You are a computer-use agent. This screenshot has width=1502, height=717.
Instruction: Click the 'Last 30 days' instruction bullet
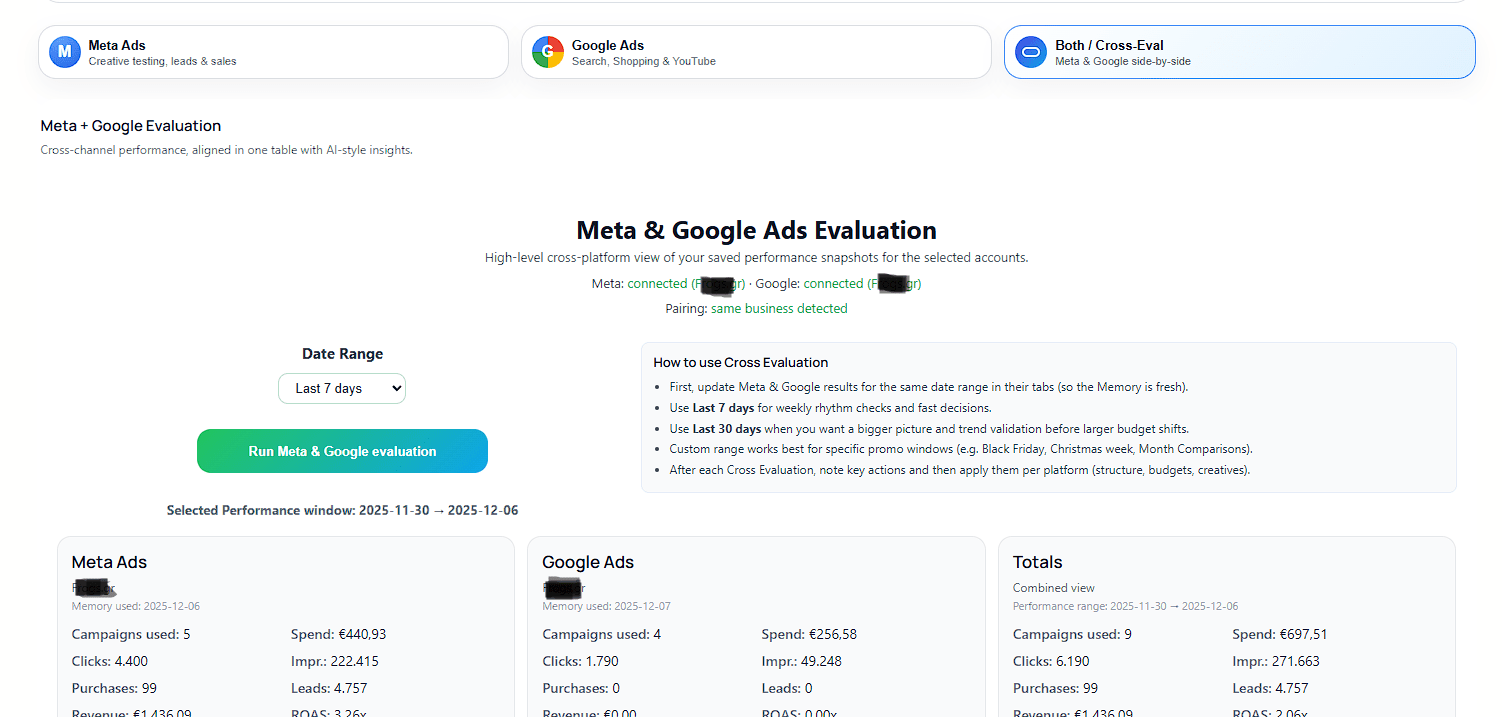tap(929, 429)
